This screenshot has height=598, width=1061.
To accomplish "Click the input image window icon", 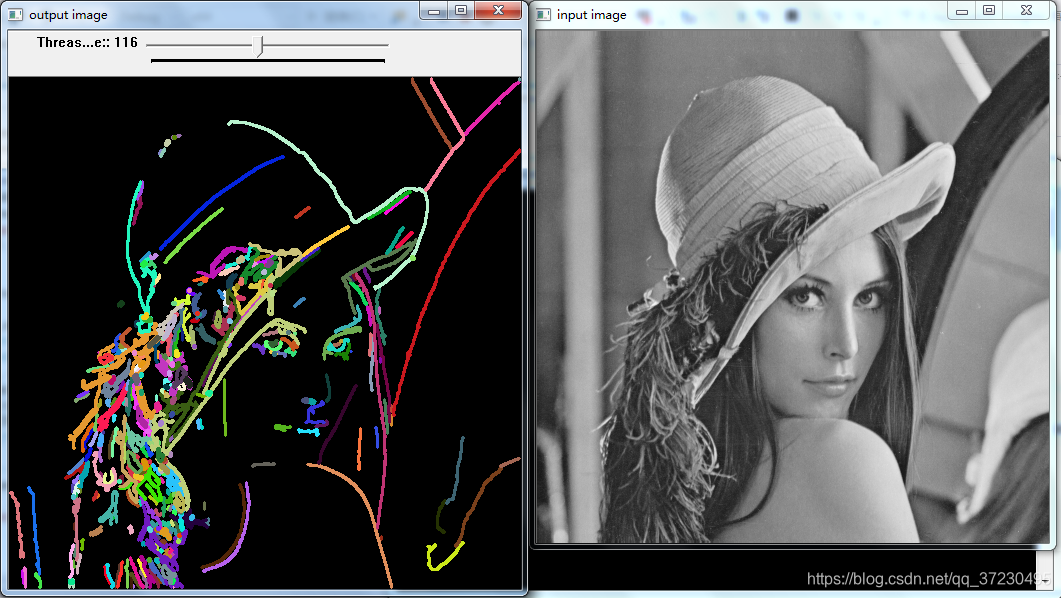I will [543, 14].
